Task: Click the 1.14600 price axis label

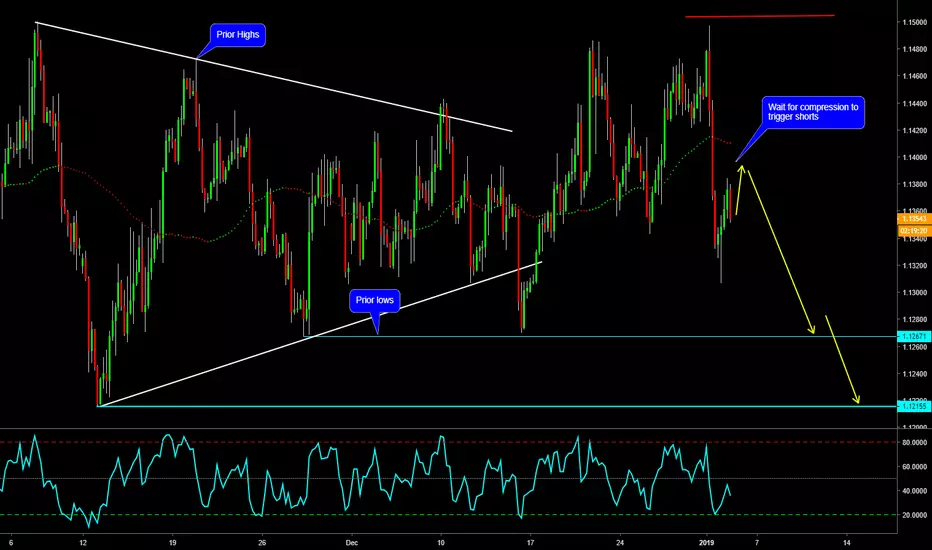Action: pyautogui.click(x=914, y=77)
